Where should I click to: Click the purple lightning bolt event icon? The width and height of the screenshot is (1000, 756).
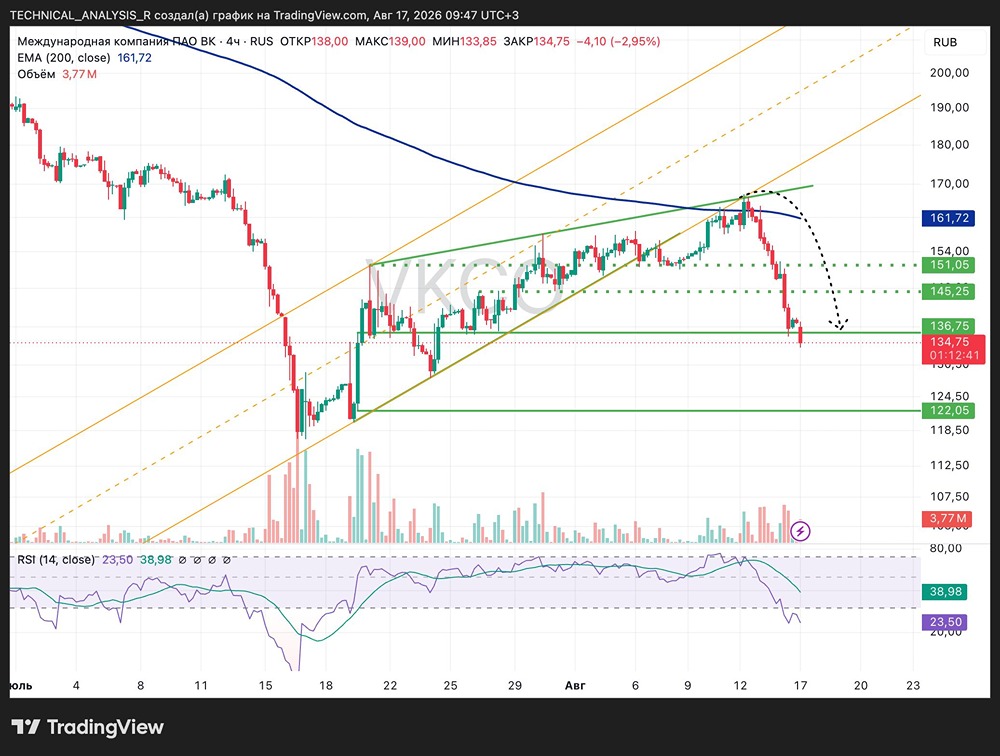tap(800, 531)
